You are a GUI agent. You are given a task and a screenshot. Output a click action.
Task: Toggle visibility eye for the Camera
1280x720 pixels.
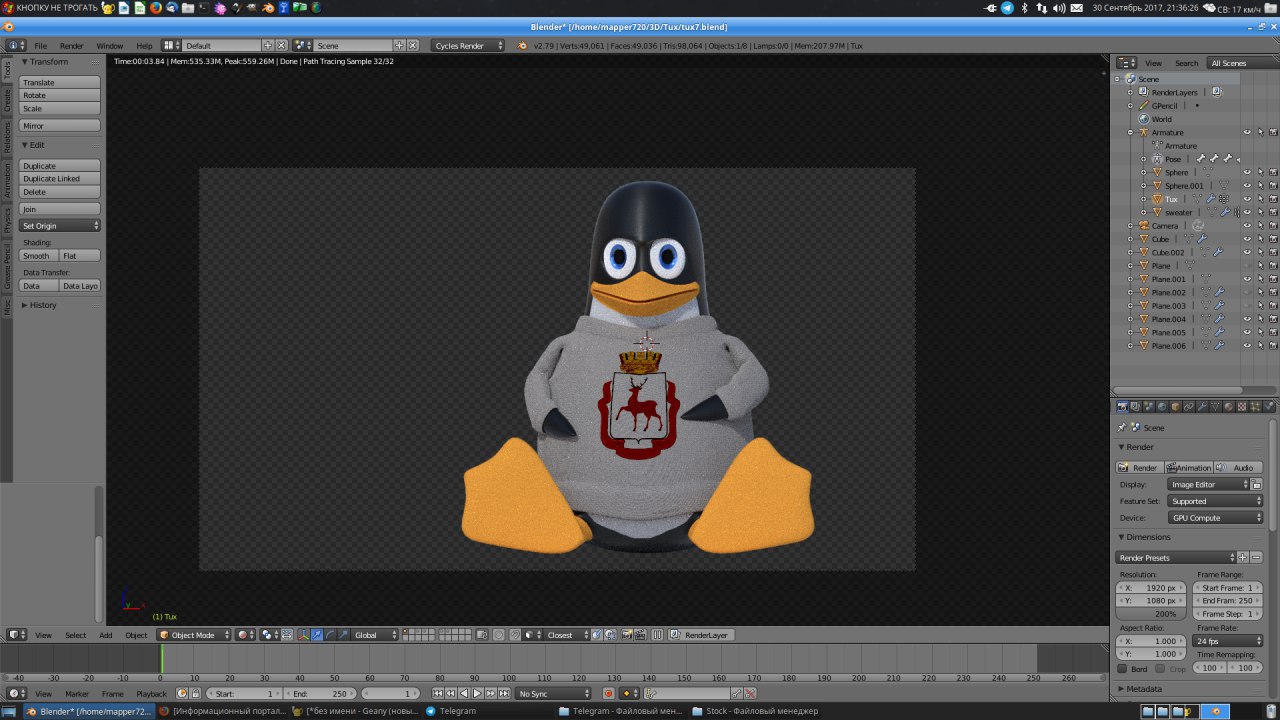pyautogui.click(x=1247, y=226)
